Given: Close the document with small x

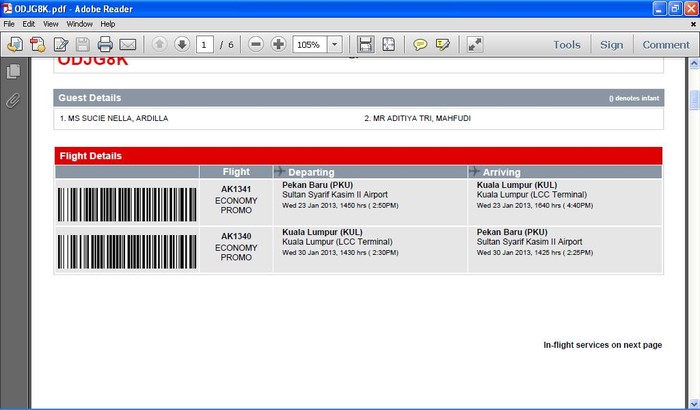Looking at the screenshot, I should (693, 25).
